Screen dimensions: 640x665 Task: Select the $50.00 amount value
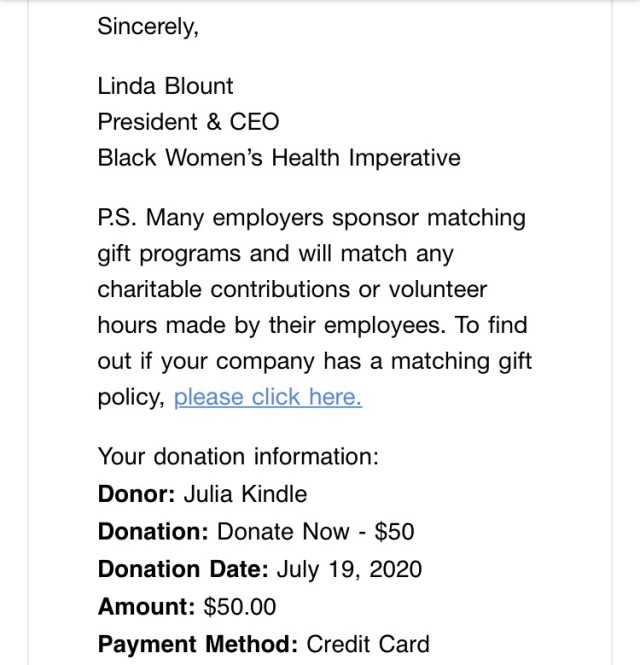[x=239, y=606]
